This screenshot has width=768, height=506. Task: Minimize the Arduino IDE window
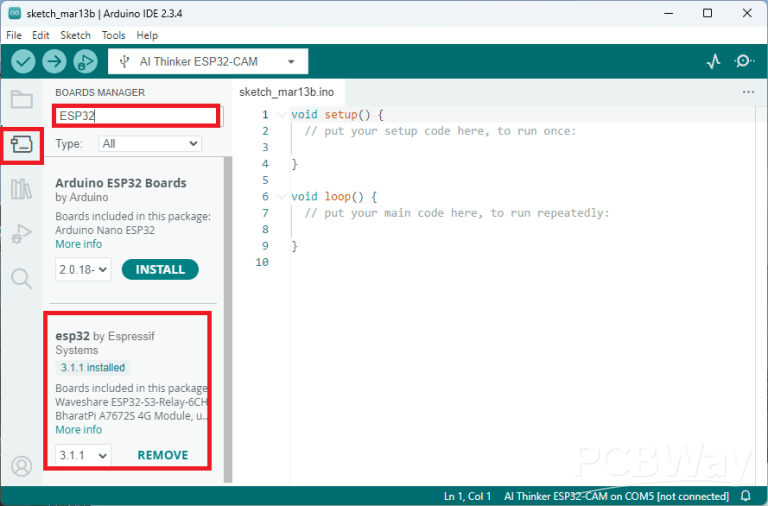[x=669, y=13]
